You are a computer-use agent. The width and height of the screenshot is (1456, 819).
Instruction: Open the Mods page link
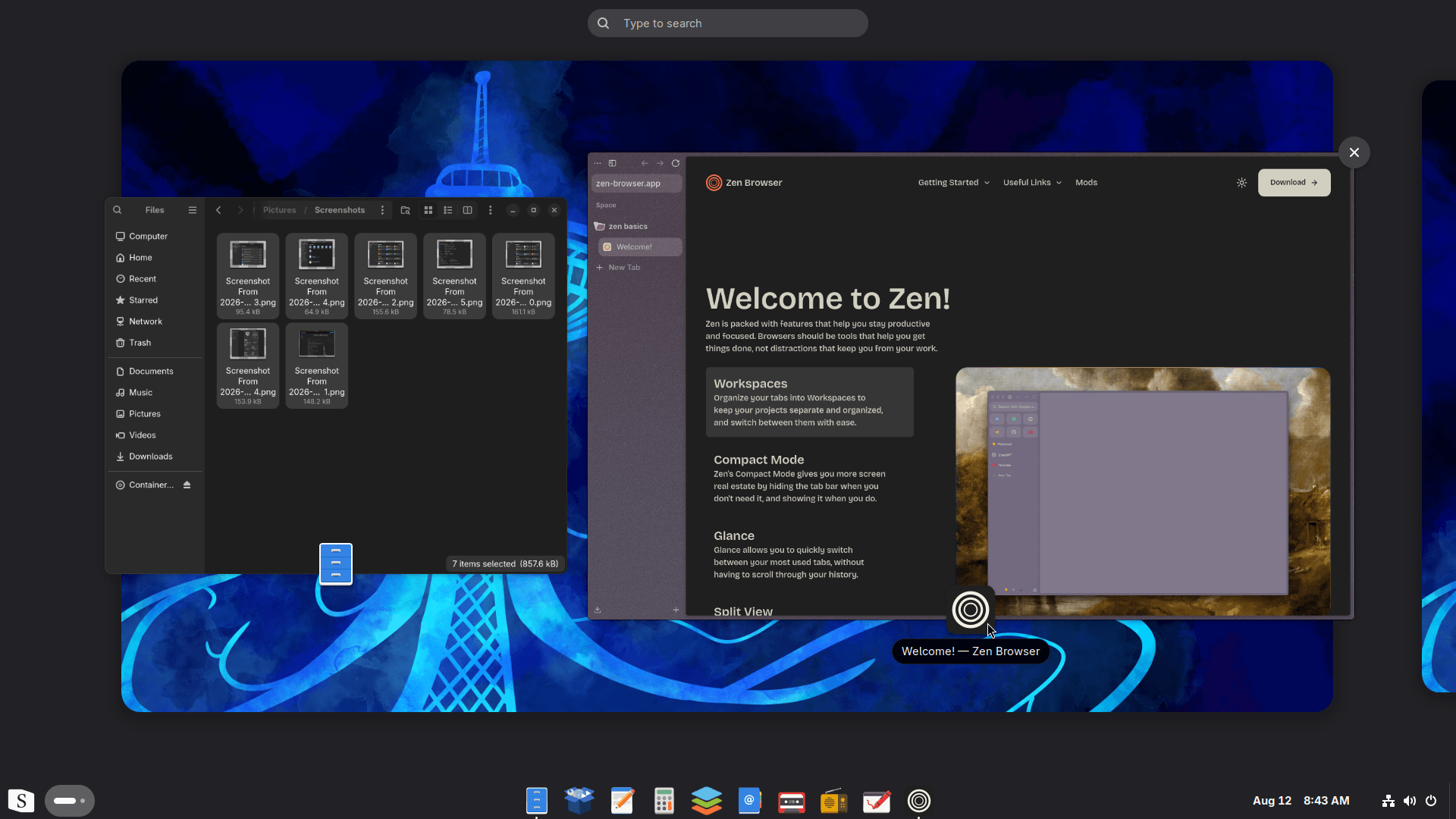[x=1086, y=183]
